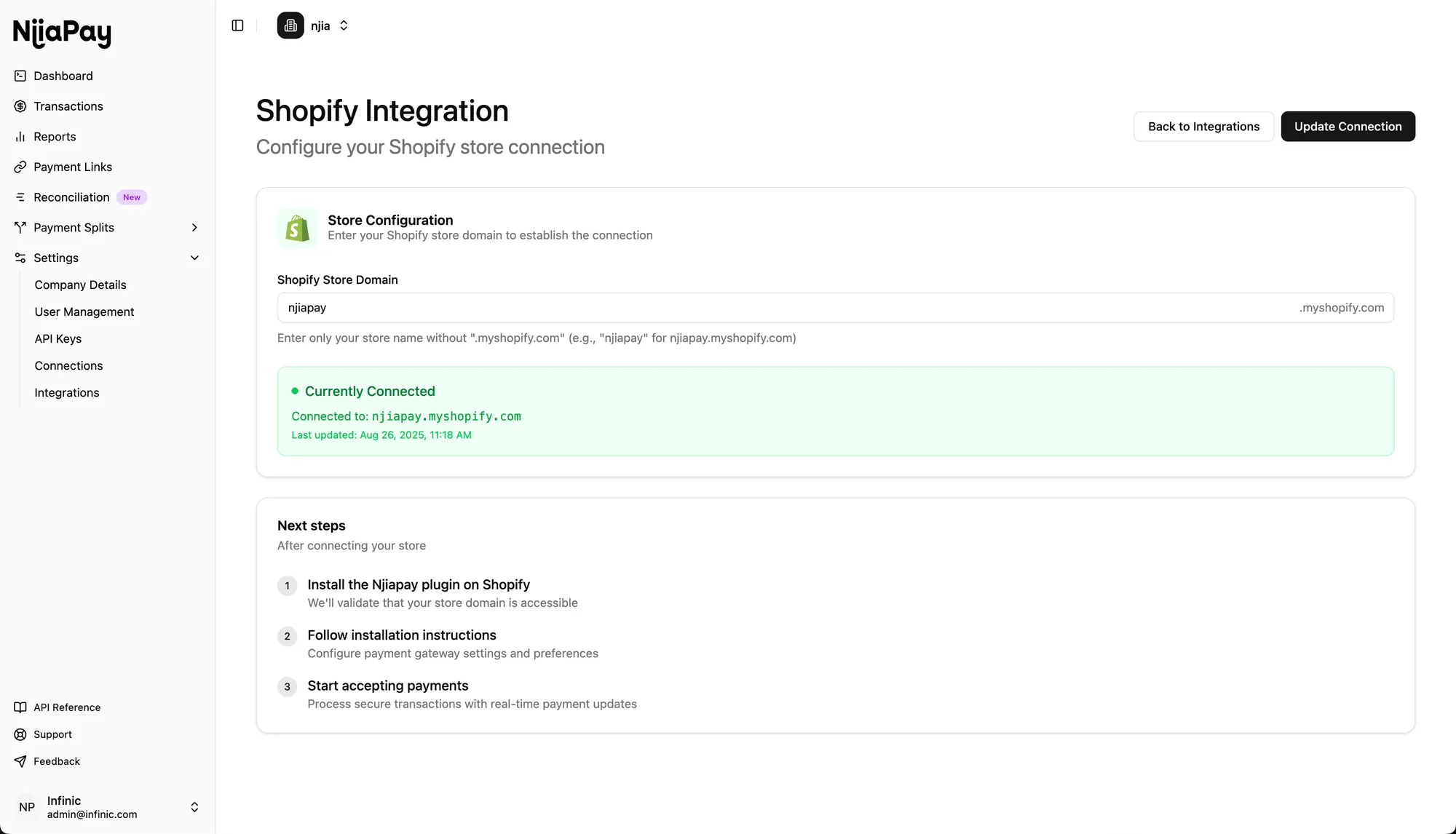
Task: Click the Shopify Store Domain input field
Action: (x=786, y=308)
